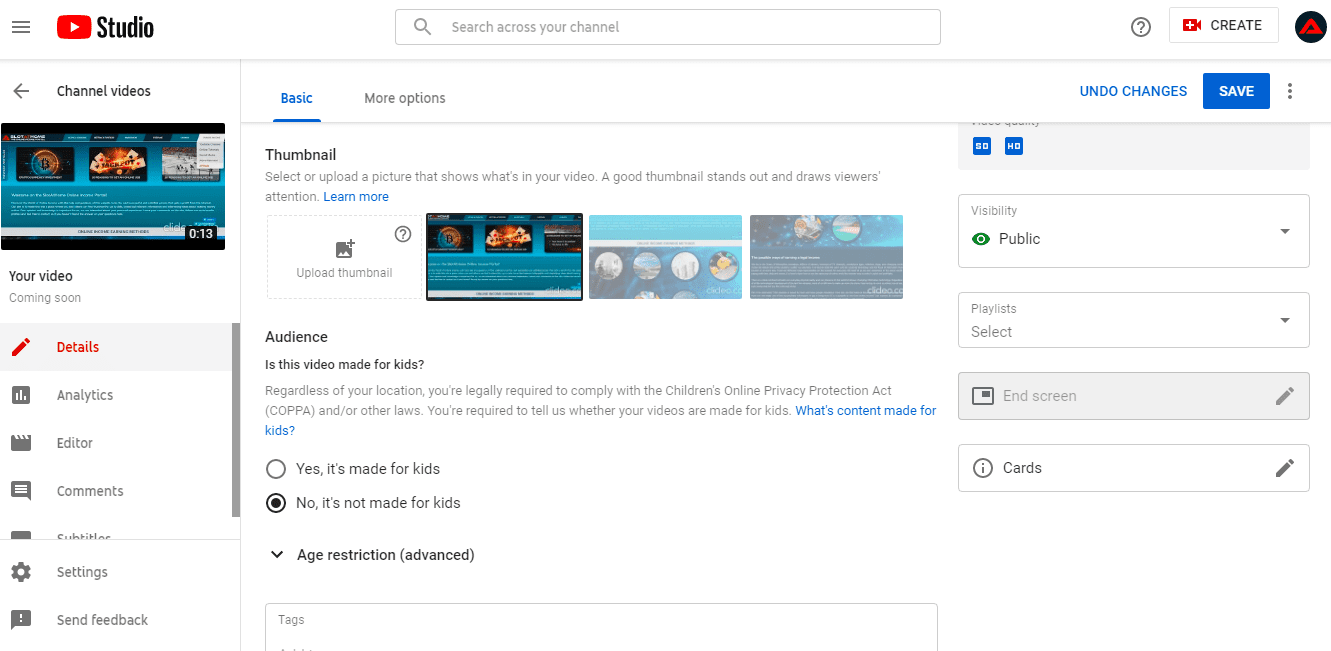Open the three-dot more options menu
Viewport: 1331px width, 651px height.
pos(1289,91)
